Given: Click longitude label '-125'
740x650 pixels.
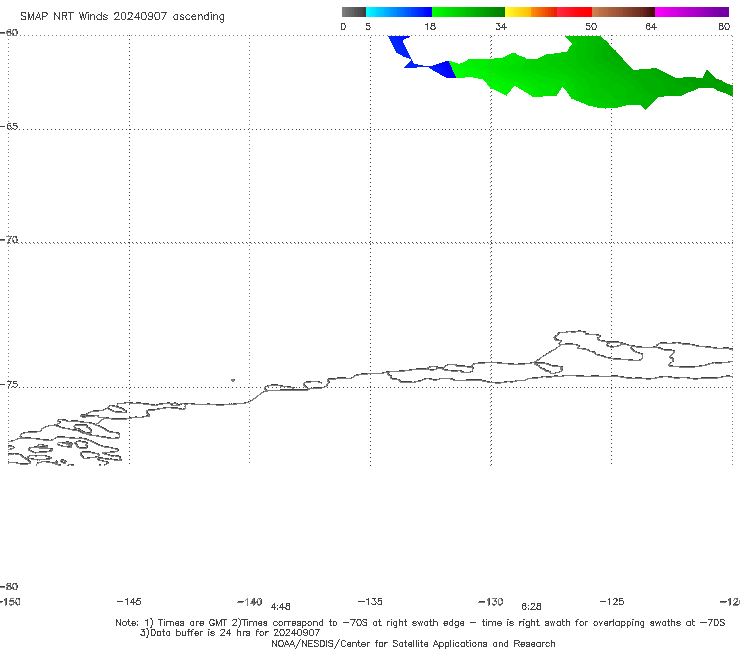Looking at the screenshot, I should coord(612,601).
